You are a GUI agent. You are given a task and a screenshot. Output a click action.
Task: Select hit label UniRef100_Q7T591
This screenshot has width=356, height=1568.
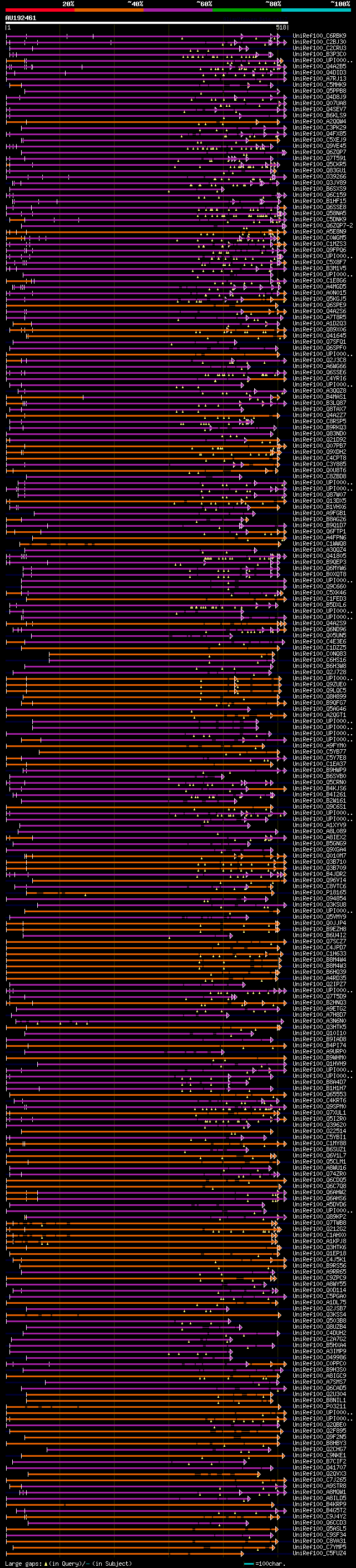click(x=319, y=159)
